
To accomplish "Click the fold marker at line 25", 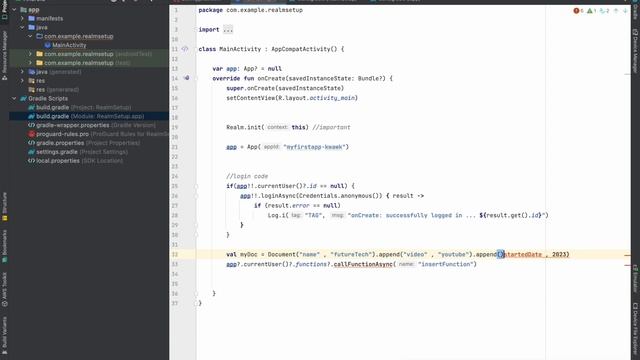I will pos(196,186).
